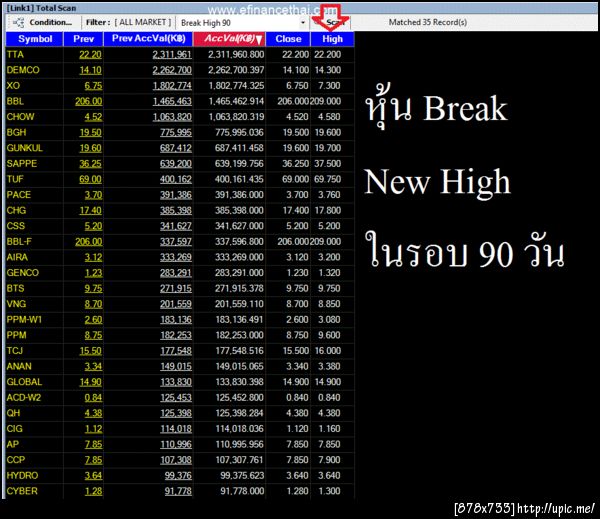Select the DEMCO symbol
The width and height of the screenshot is (600, 519).
click(x=23, y=70)
